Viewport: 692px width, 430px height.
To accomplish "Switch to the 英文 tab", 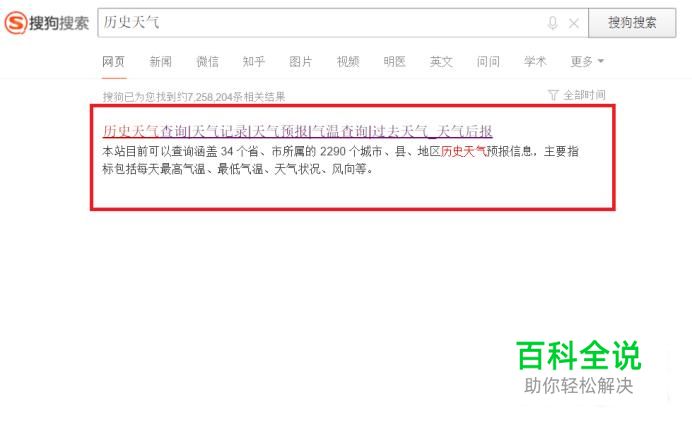I will 441,61.
